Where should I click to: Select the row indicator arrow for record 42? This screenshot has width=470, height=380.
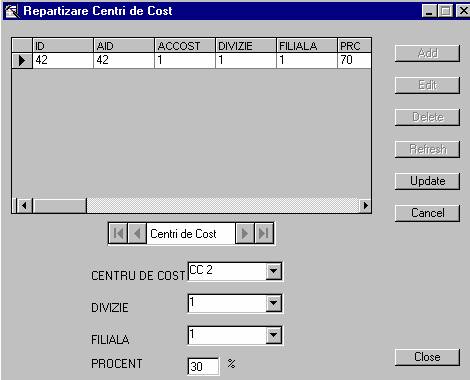(x=22, y=60)
